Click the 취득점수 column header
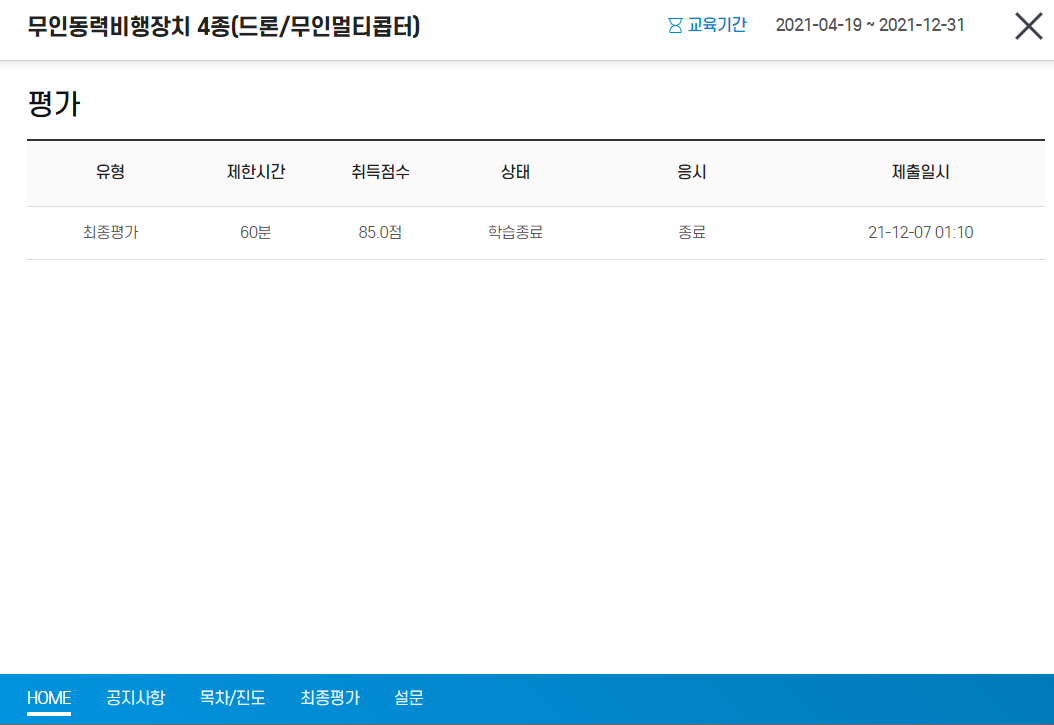The image size is (1054, 725). point(380,172)
